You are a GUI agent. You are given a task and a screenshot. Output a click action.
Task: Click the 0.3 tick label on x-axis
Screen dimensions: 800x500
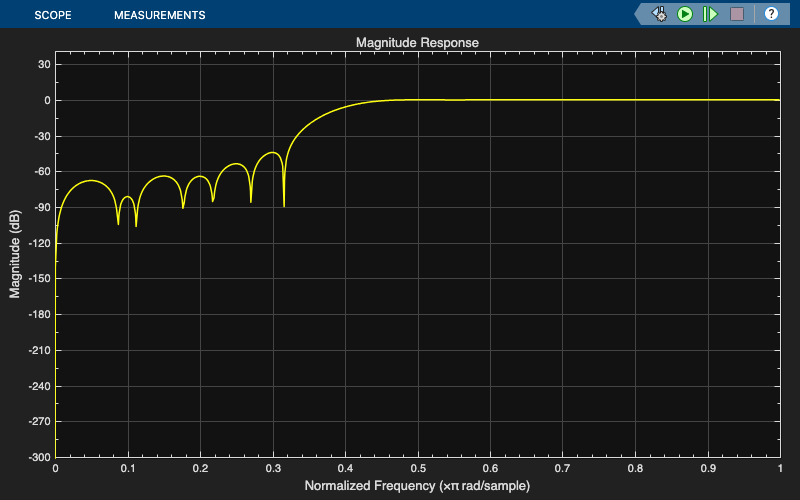coord(273,468)
